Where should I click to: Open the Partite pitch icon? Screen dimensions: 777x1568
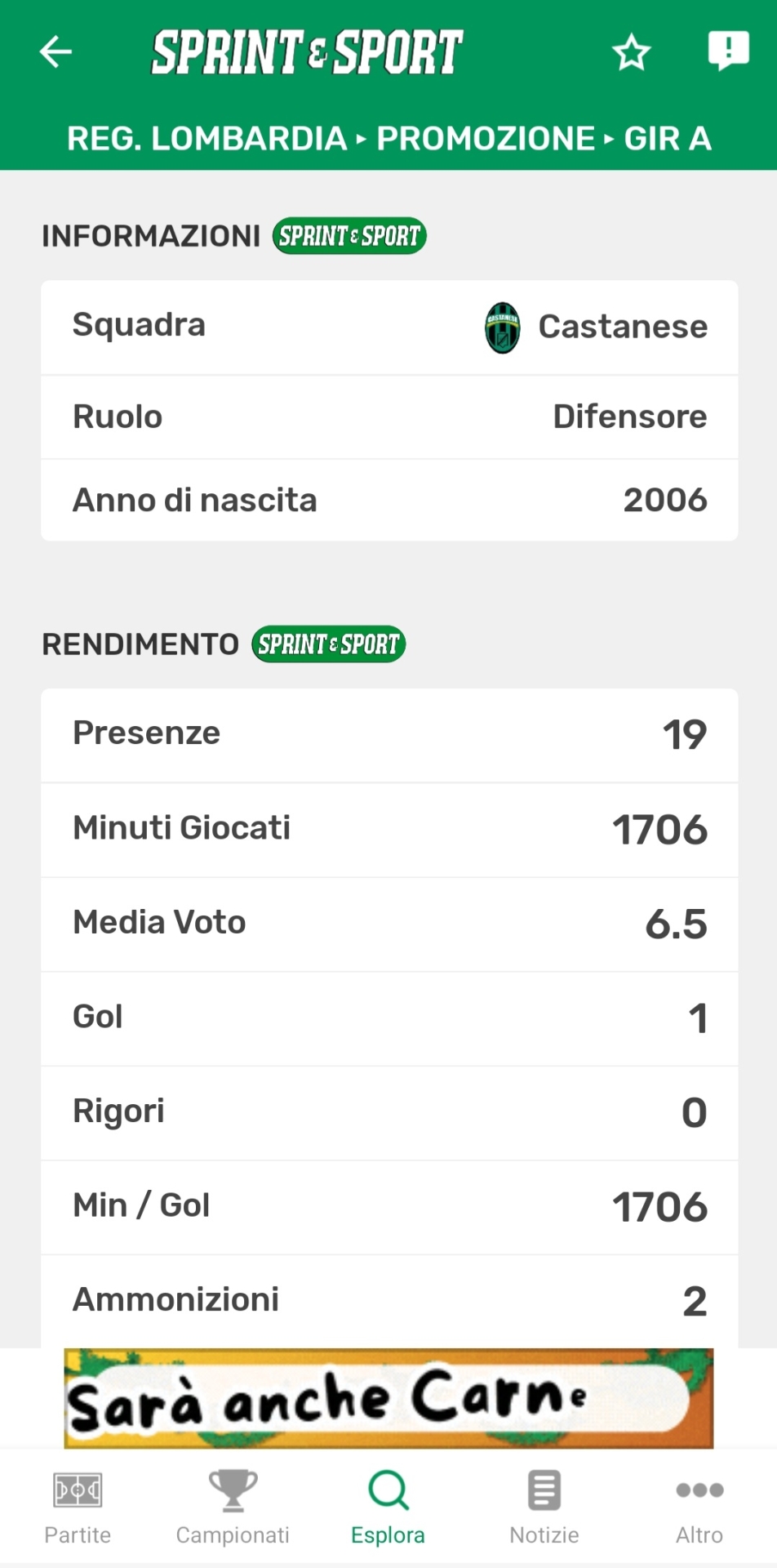78,1490
